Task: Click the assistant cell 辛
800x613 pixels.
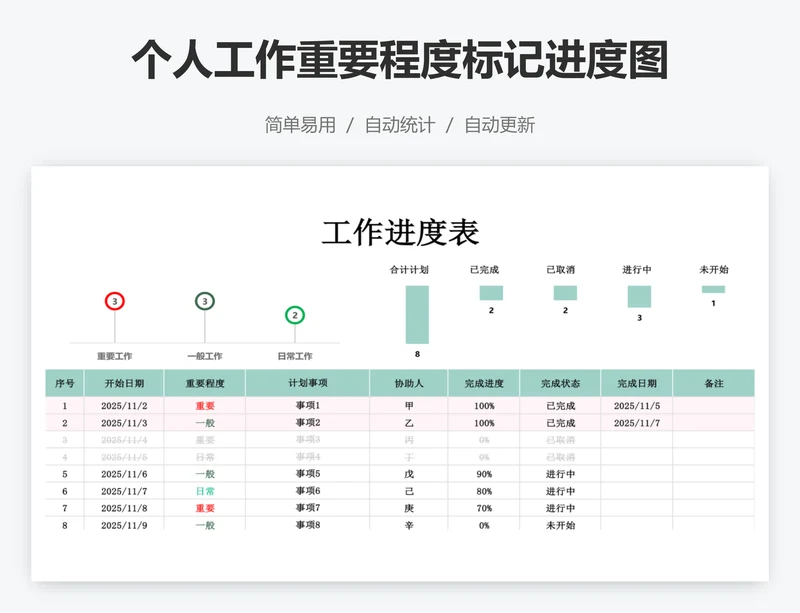Action: 409,525
